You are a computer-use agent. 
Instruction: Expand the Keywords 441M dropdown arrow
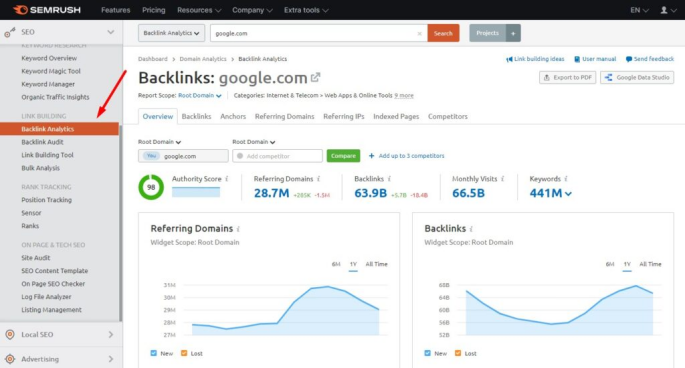coord(568,194)
